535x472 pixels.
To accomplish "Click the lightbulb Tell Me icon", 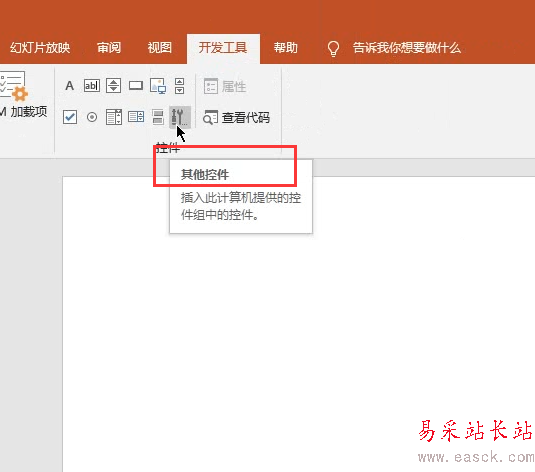I will click(333, 48).
